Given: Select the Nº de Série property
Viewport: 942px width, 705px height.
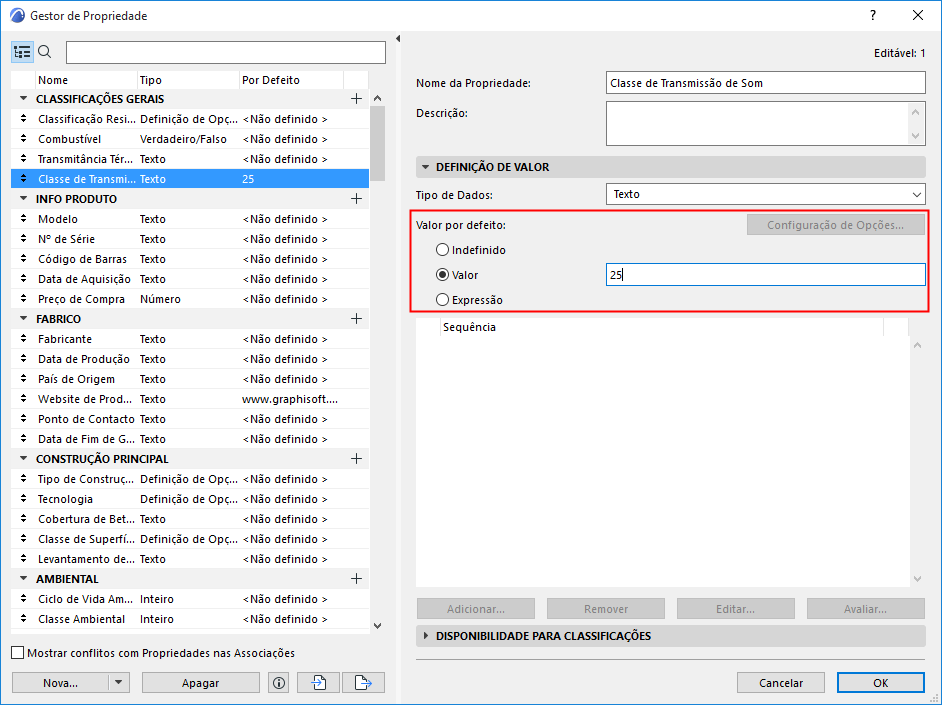Looking at the screenshot, I should [190, 239].
